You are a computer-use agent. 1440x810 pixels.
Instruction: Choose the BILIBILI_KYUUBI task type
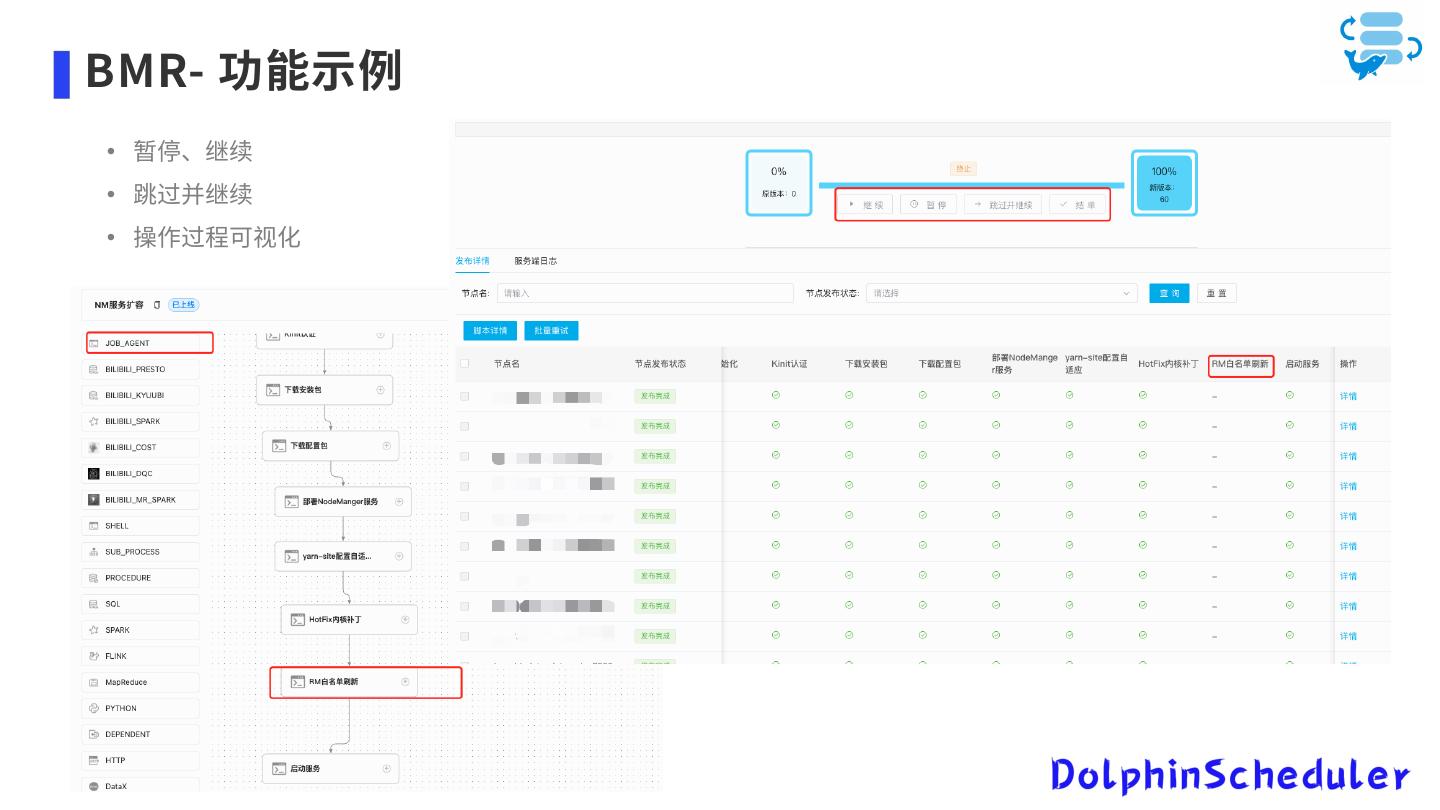[x=140, y=395]
